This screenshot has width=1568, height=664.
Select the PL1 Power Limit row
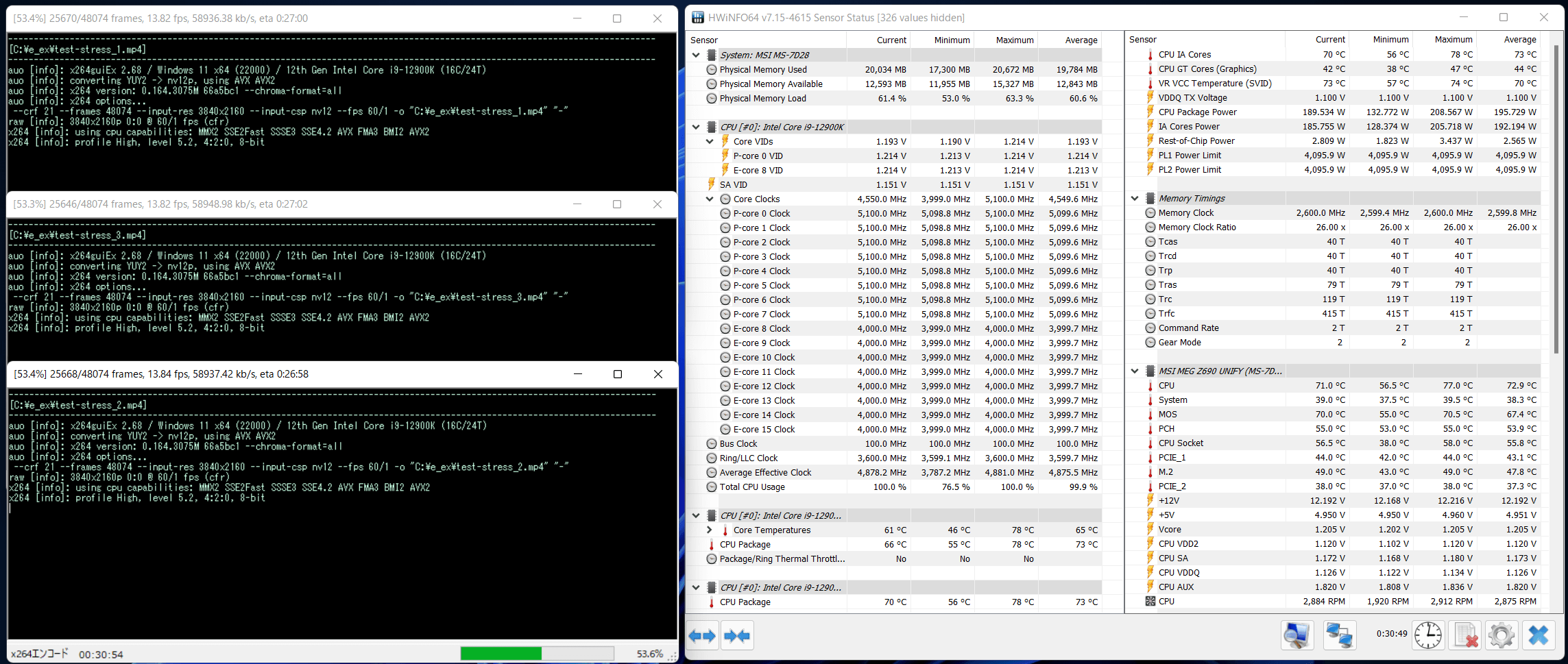1334,156
